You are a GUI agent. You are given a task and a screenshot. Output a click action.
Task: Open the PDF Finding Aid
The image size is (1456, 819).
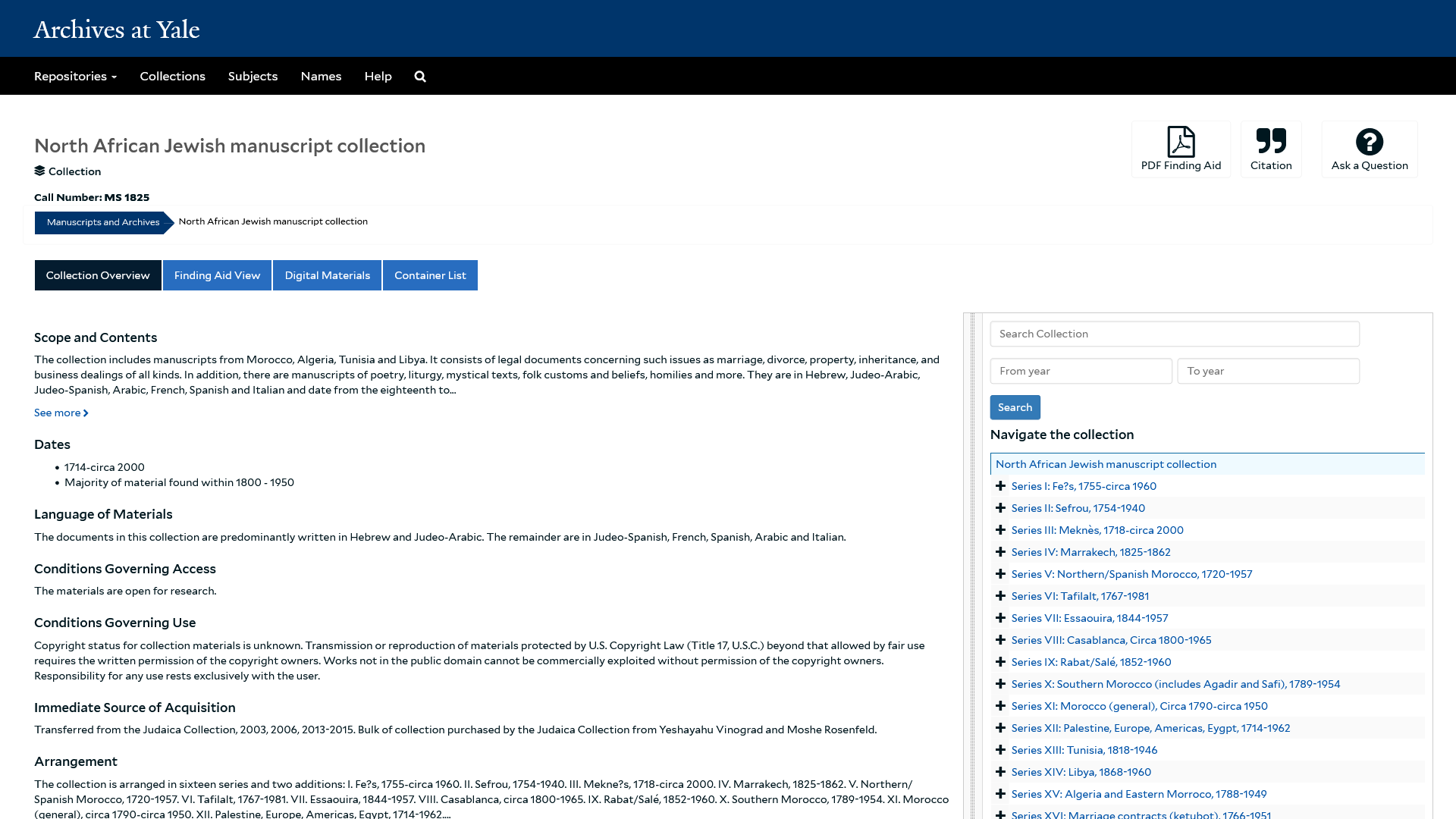(x=1180, y=149)
